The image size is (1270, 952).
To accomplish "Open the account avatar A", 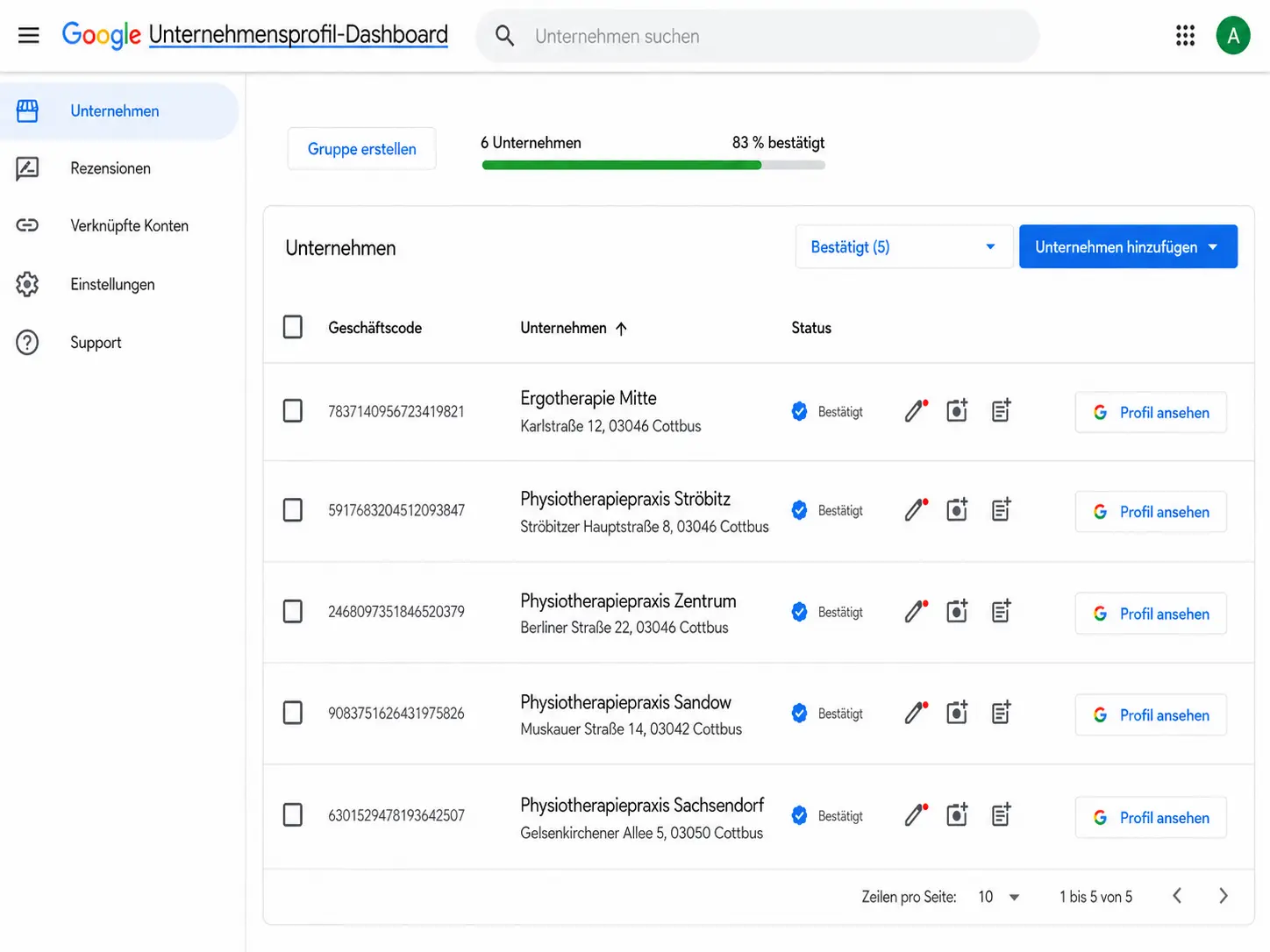I will pyautogui.click(x=1233, y=36).
